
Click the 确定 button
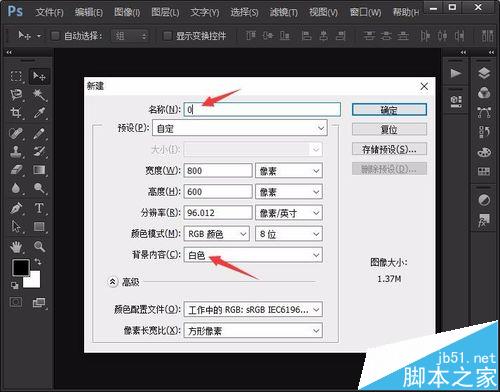tap(389, 110)
